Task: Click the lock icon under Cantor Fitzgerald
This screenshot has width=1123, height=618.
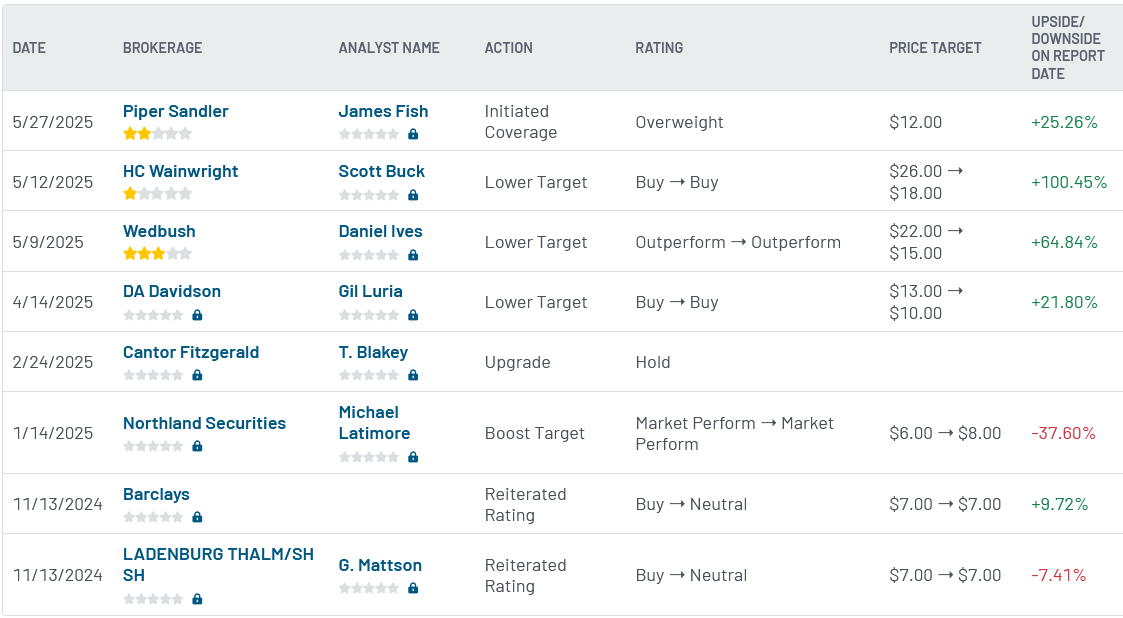Action: (x=197, y=375)
